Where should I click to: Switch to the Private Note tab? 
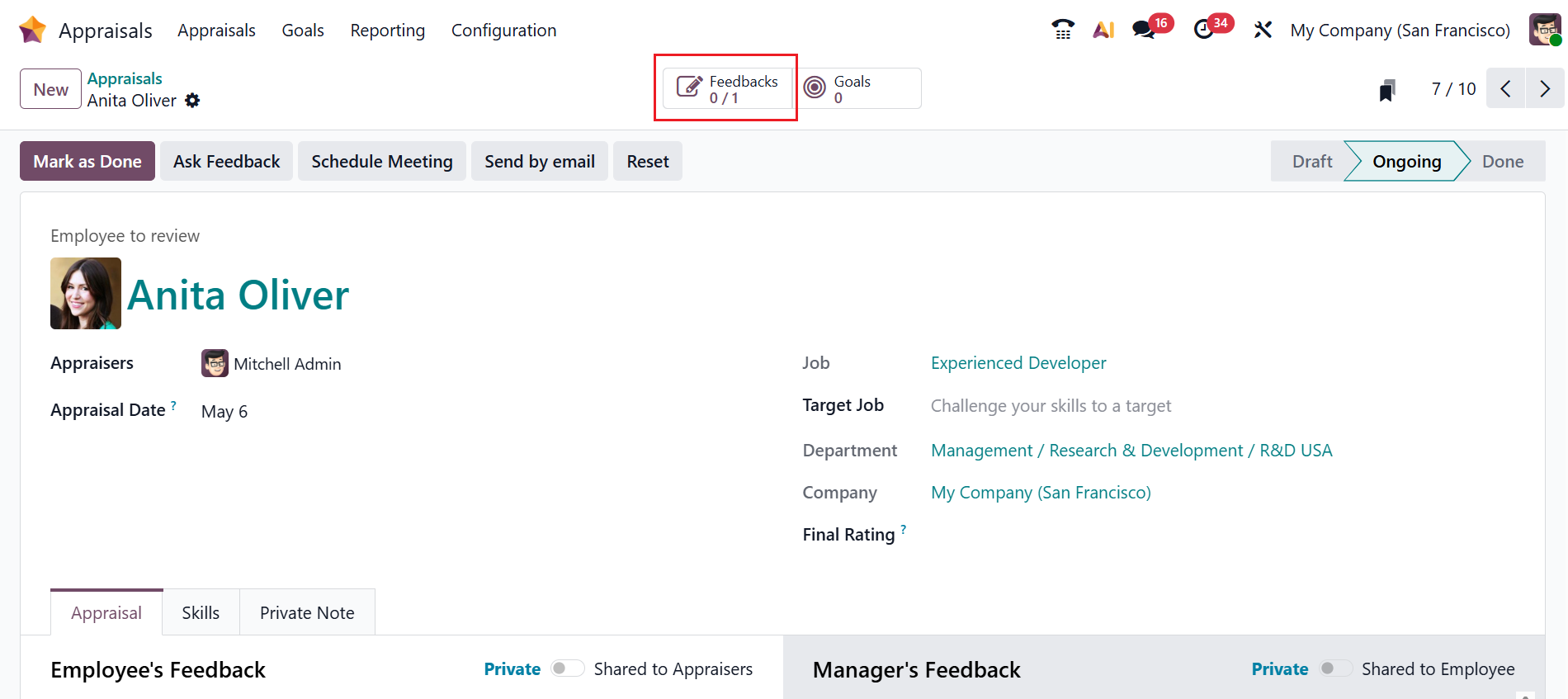point(307,612)
